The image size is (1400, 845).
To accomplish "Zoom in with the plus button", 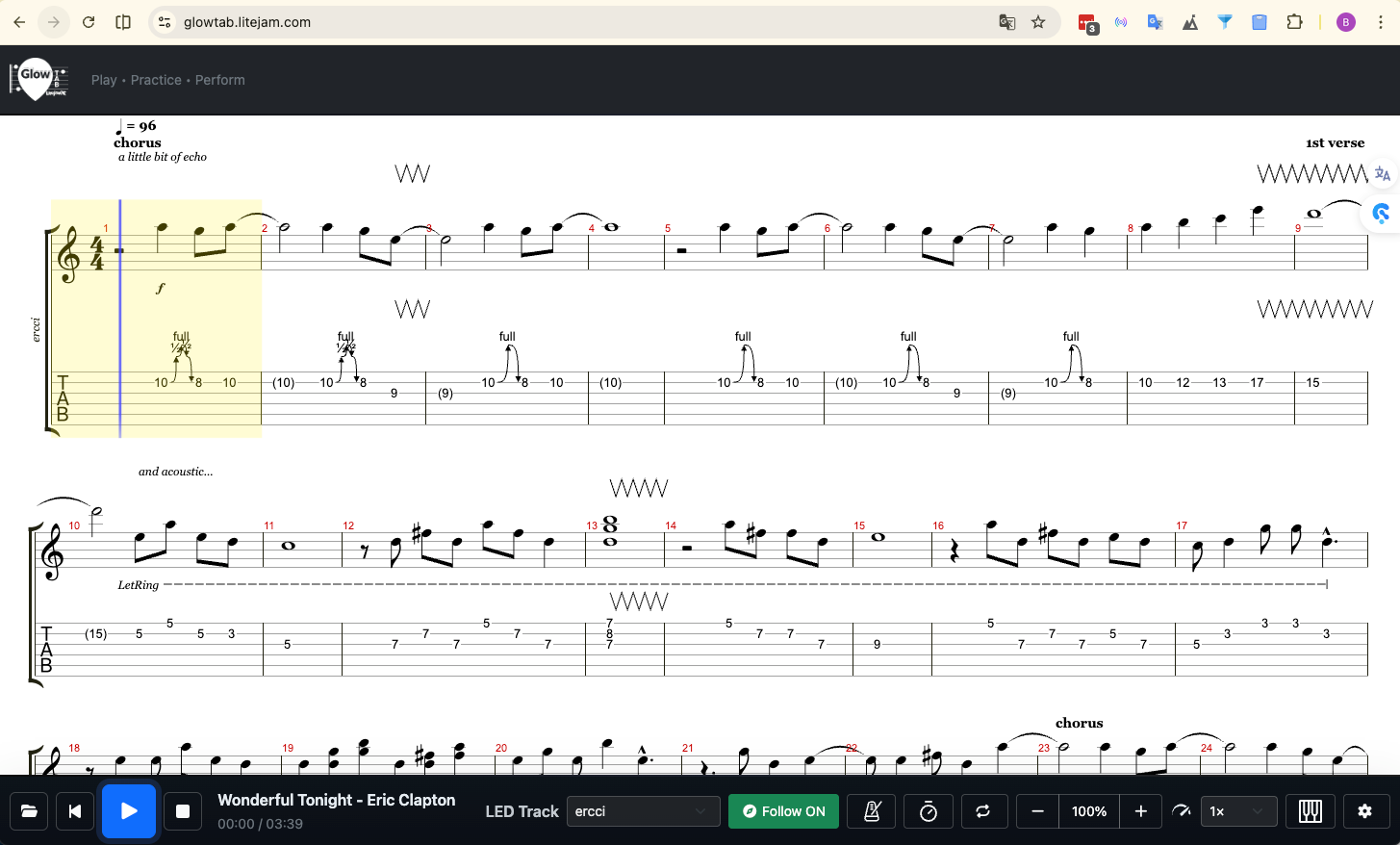I will point(1140,811).
